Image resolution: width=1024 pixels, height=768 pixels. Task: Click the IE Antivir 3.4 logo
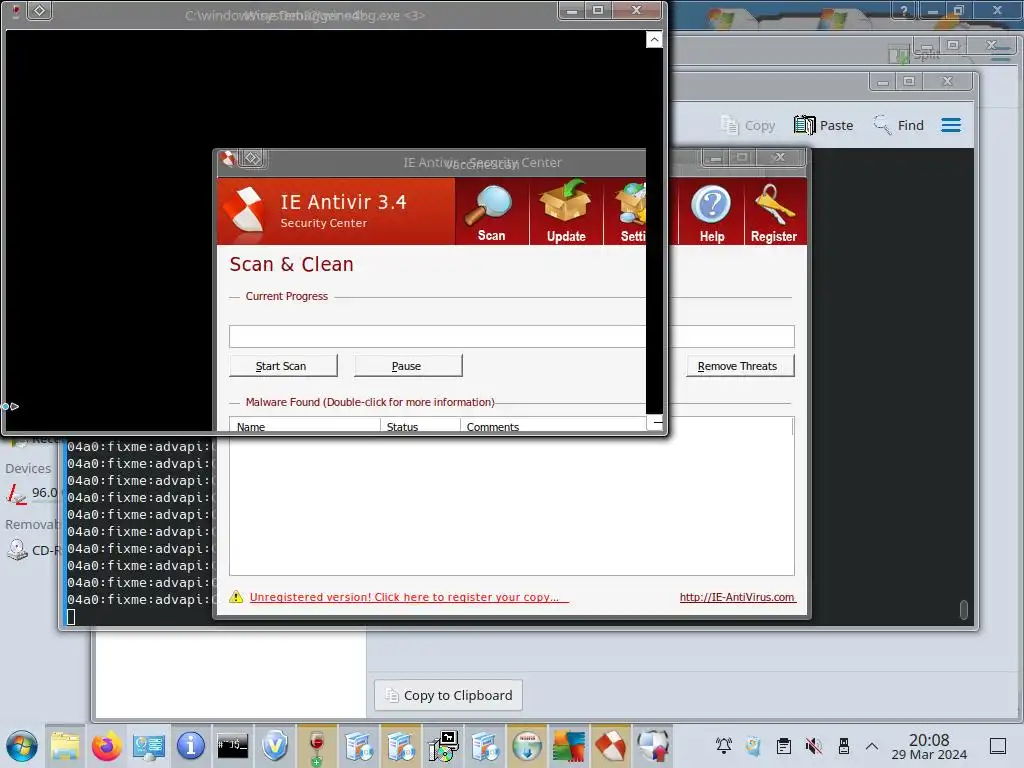243,210
